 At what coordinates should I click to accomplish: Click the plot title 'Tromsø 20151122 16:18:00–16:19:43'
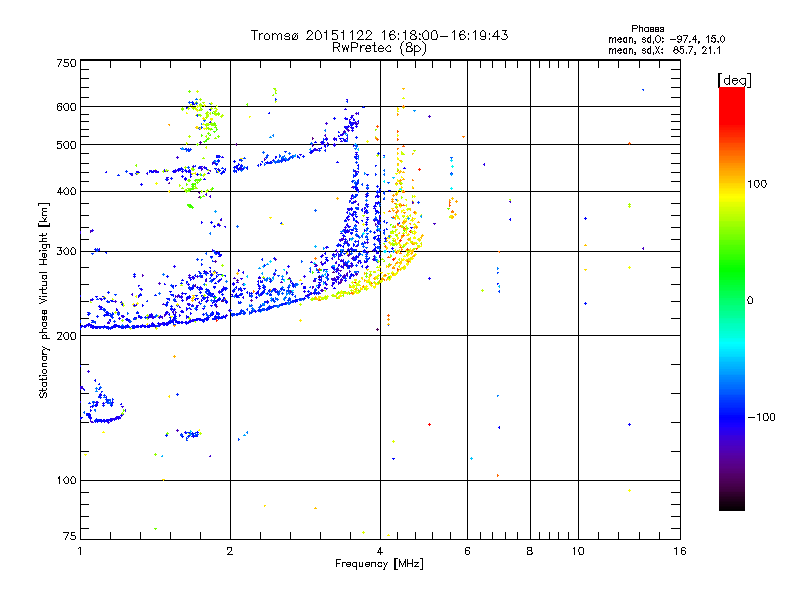tap(379, 35)
